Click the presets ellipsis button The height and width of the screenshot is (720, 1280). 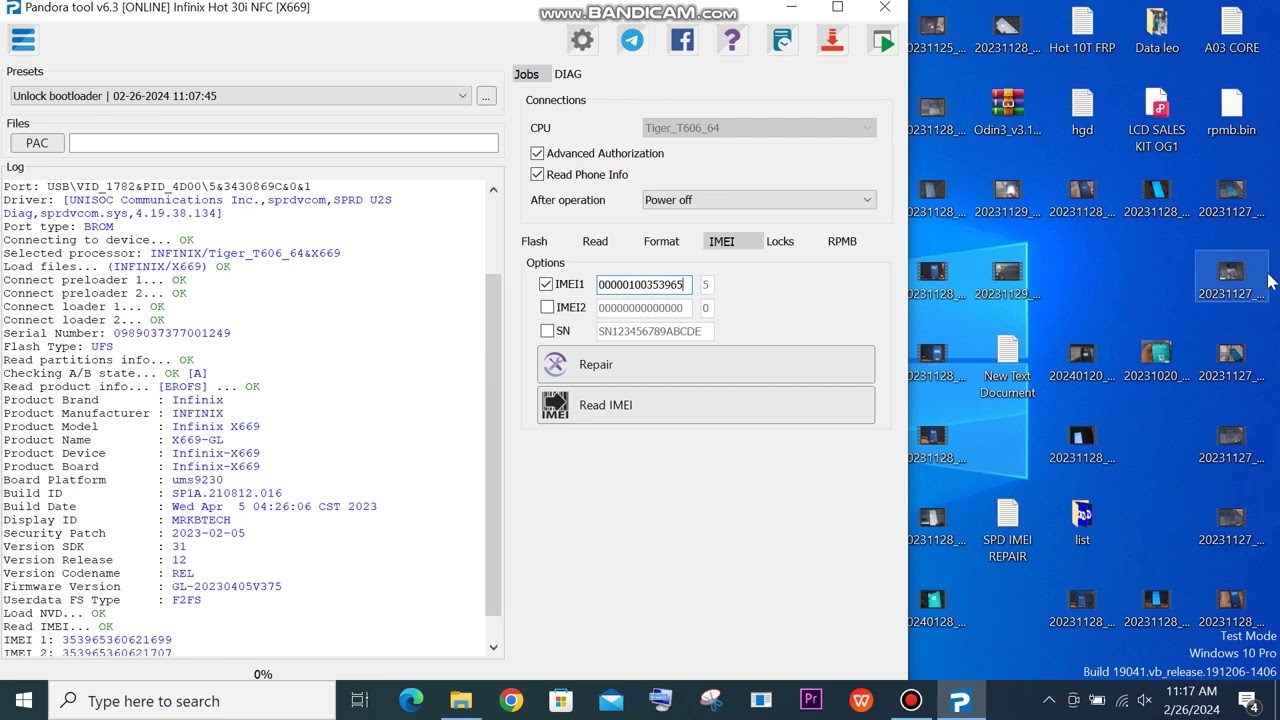486,96
